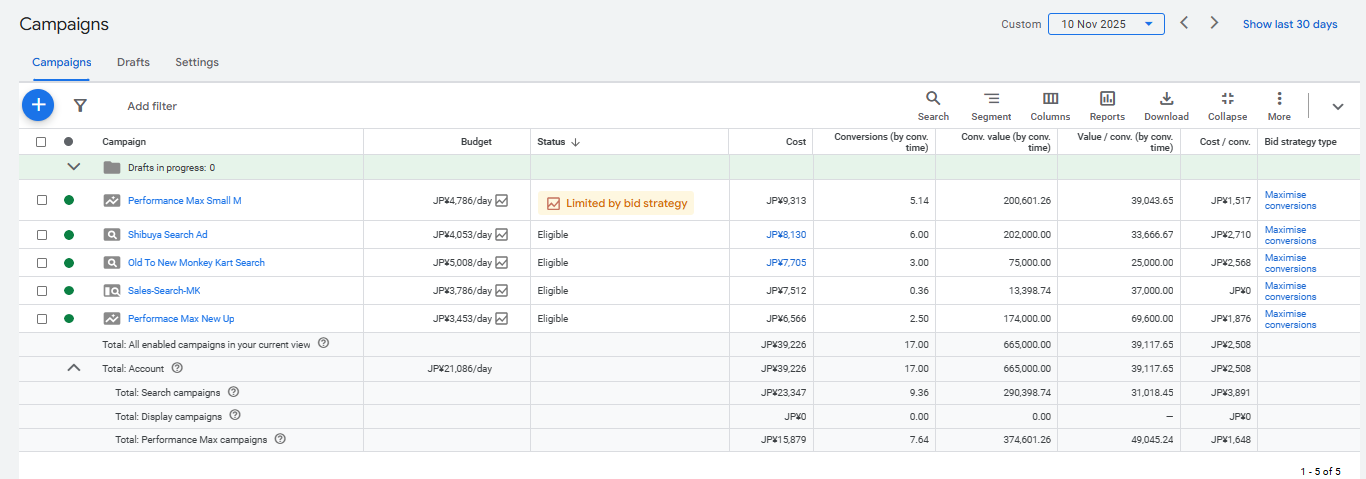Screen dimensions: 1366x479
Task: Open the filter funnel icon
Action: point(81,106)
